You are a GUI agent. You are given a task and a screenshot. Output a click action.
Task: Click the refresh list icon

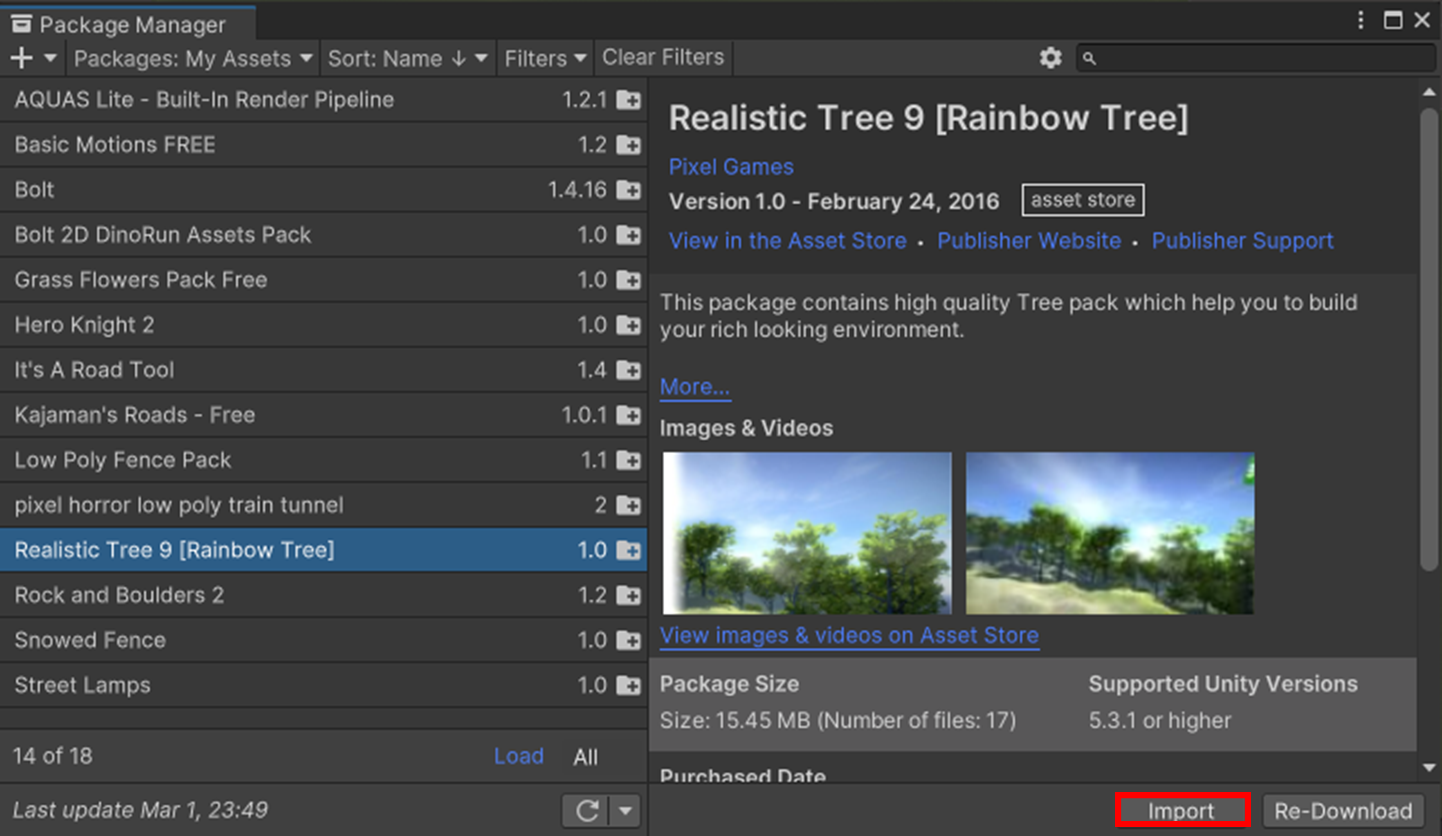(x=587, y=810)
